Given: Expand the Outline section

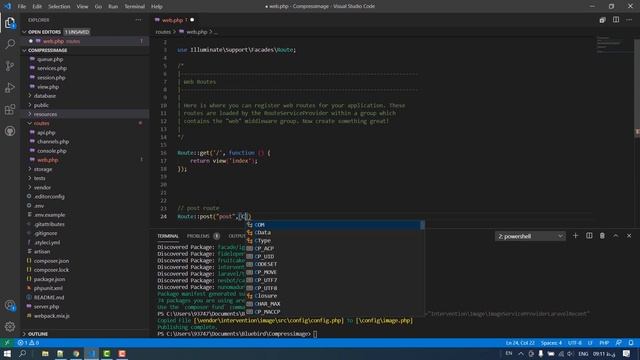Looking at the screenshot, I should (x=38, y=334).
